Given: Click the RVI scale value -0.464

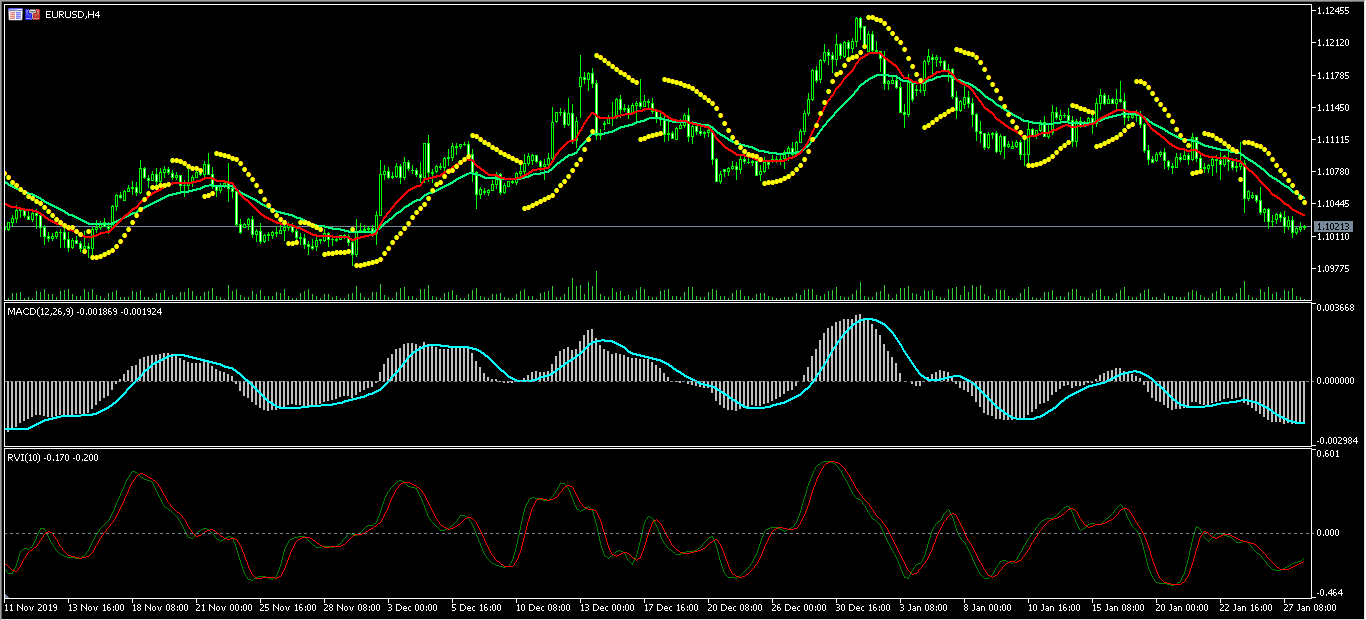Looking at the screenshot, I should (1329, 594).
